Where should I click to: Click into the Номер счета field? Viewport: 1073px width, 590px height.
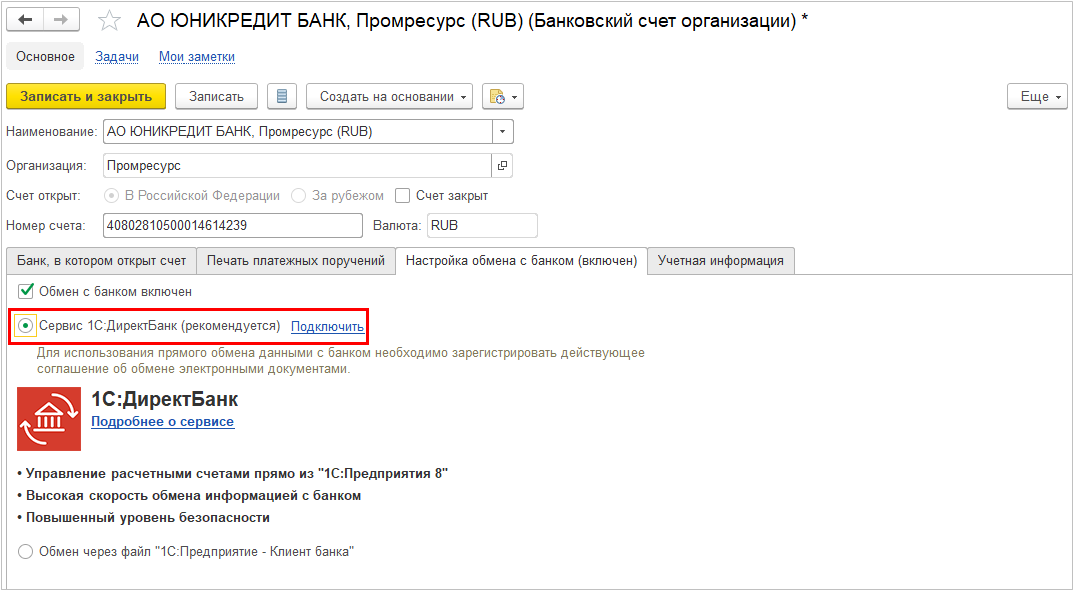tap(233, 226)
